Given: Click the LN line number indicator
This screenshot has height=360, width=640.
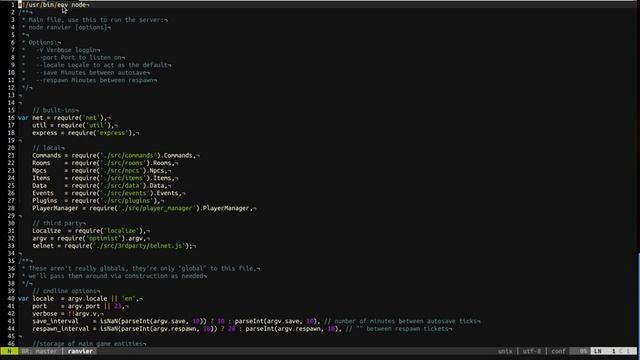Looking at the screenshot, I should [598, 351].
